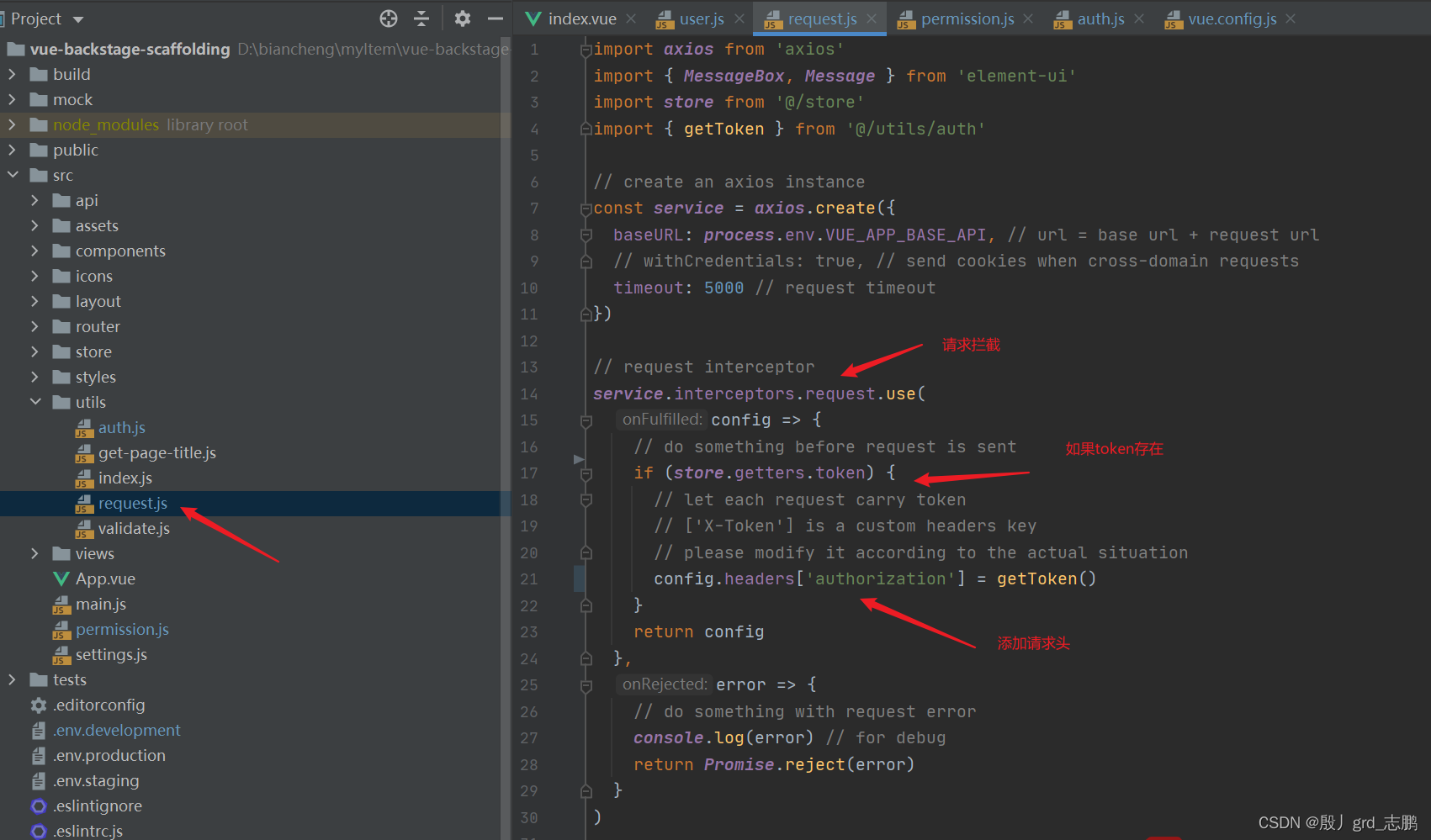Viewport: 1431px width, 840px height.
Task: Select validate.js file
Action: [134, 528]
